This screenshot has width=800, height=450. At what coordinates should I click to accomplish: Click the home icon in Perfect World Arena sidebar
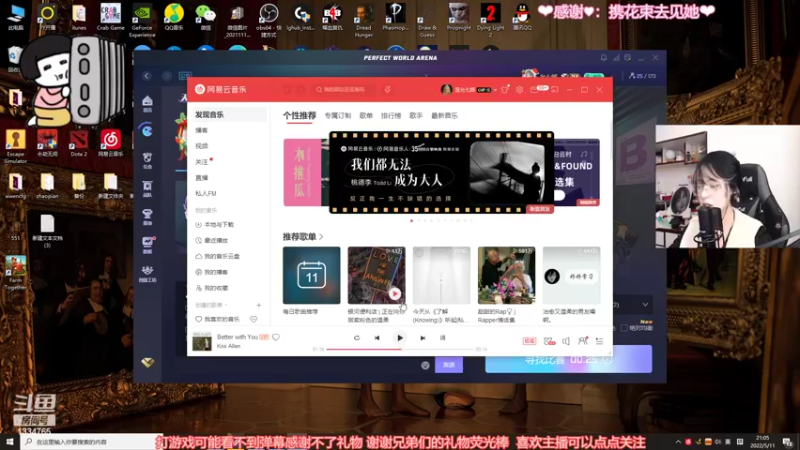[x=147, y=104]
